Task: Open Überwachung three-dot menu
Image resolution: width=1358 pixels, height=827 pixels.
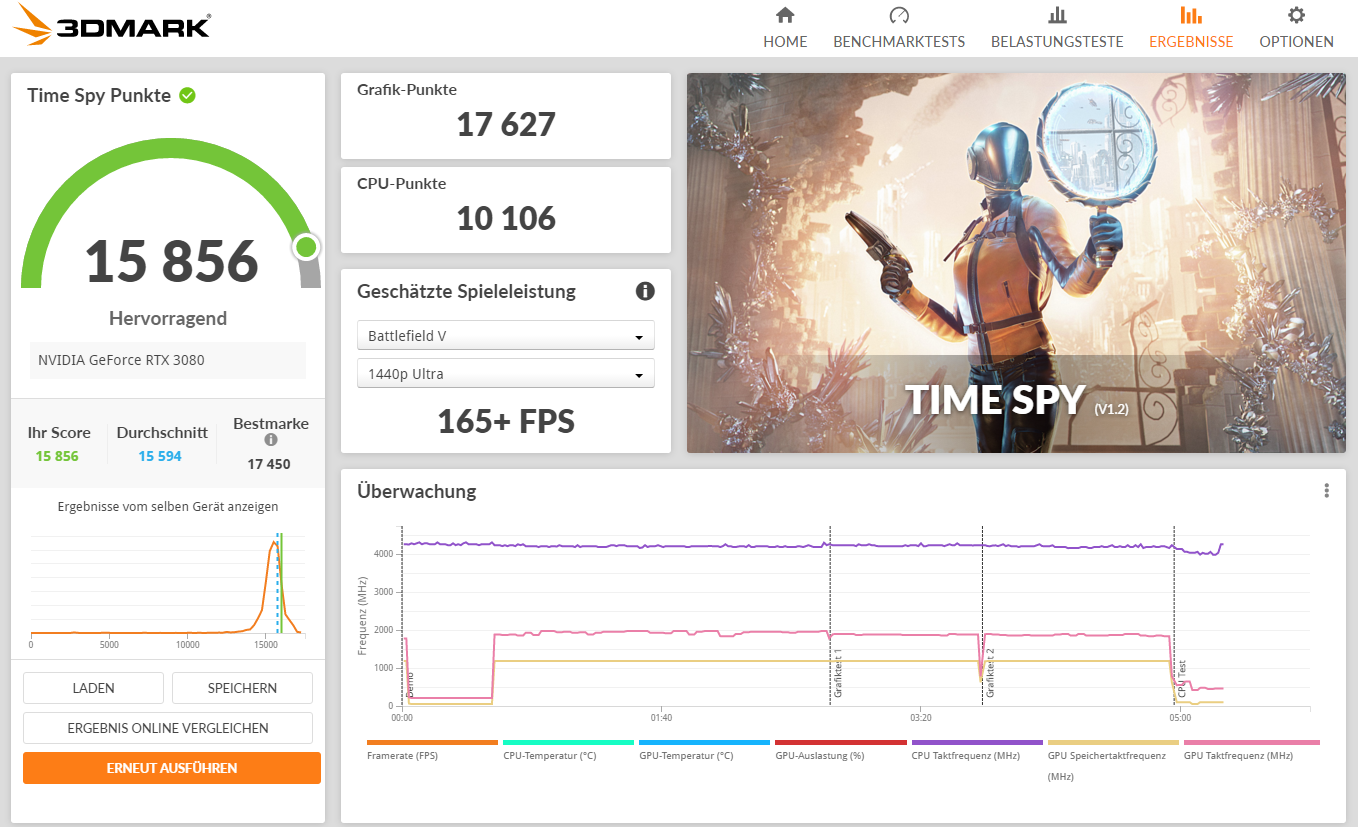Action: [1326, 490]
